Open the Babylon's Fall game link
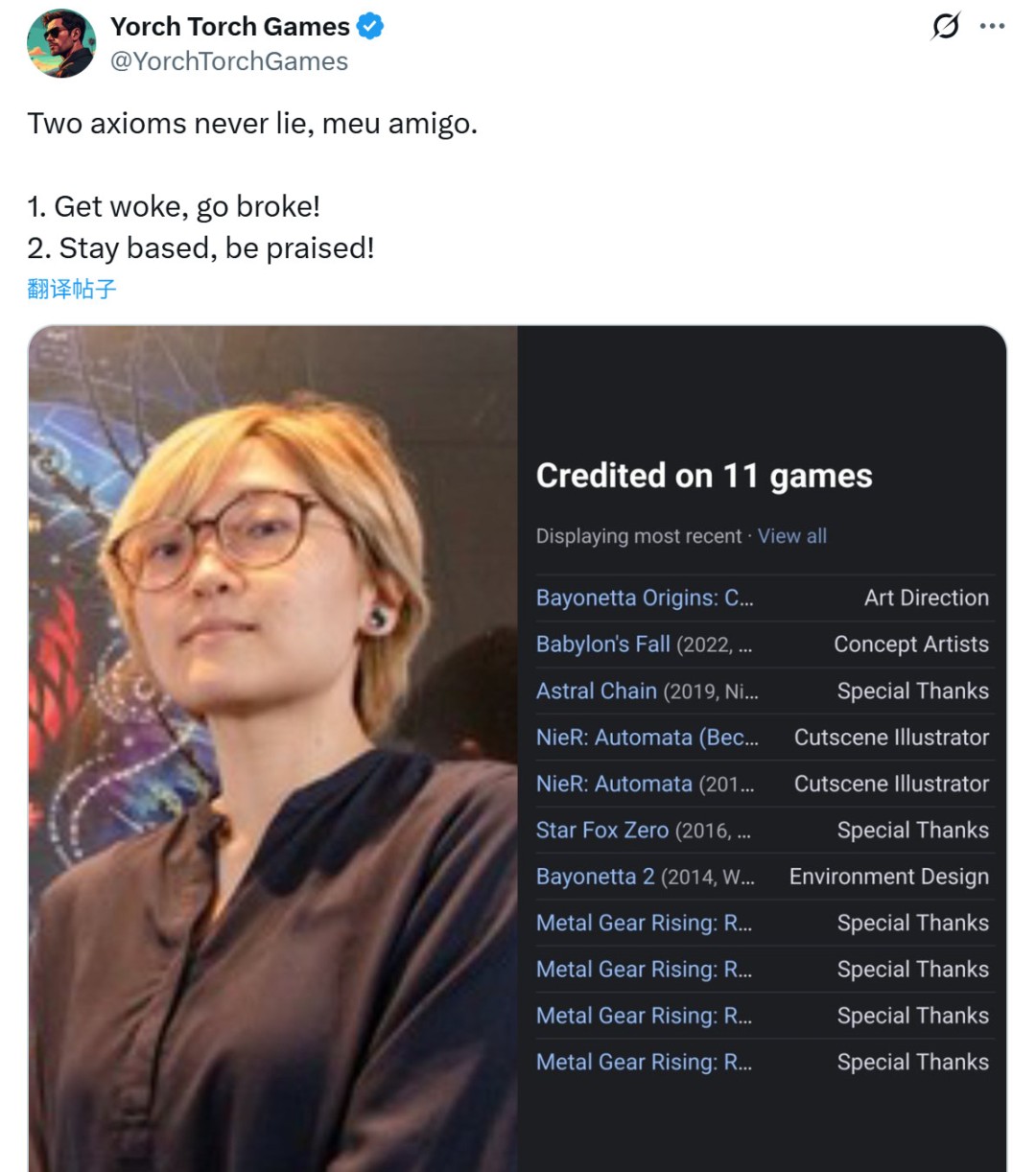The height and width of the screenshot is (1172, 1036). coord(603,644)
